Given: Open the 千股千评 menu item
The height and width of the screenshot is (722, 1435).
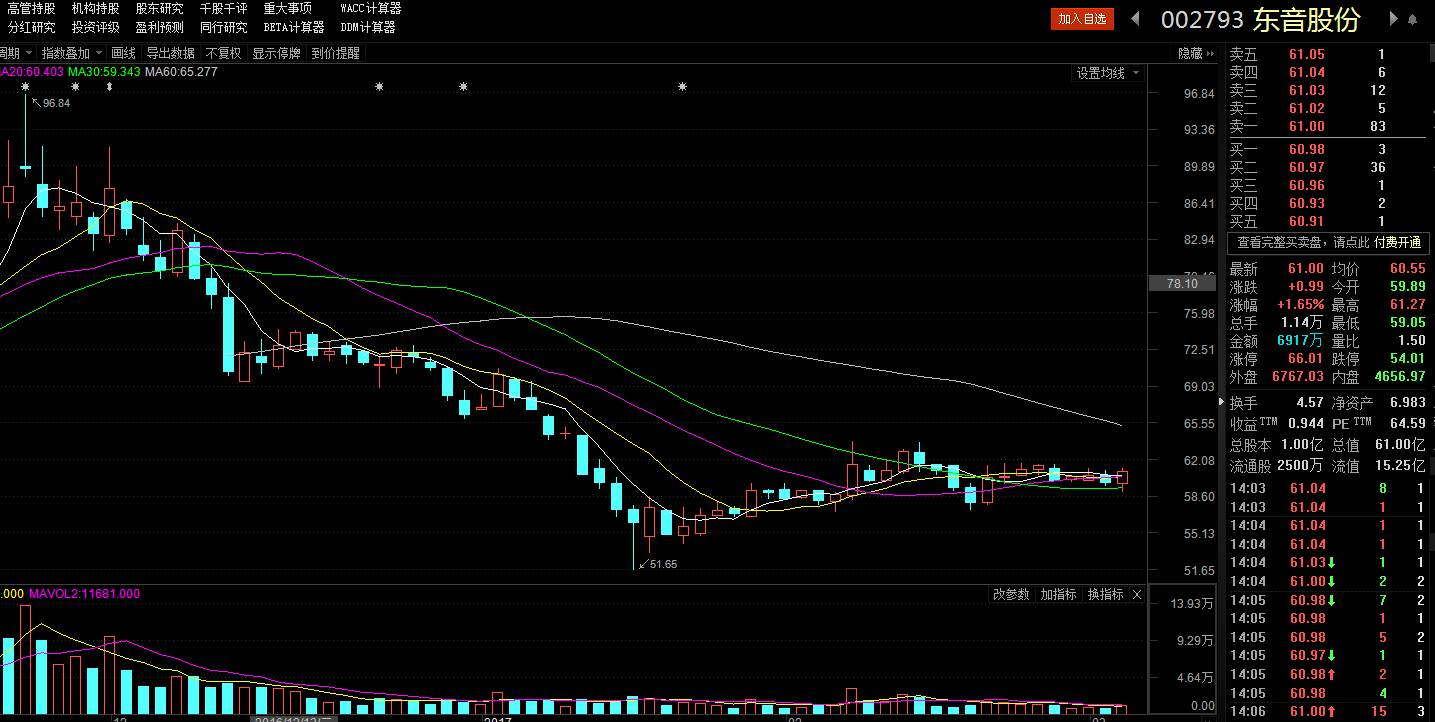Looking at the screenshot, I should tap(224, 9).
